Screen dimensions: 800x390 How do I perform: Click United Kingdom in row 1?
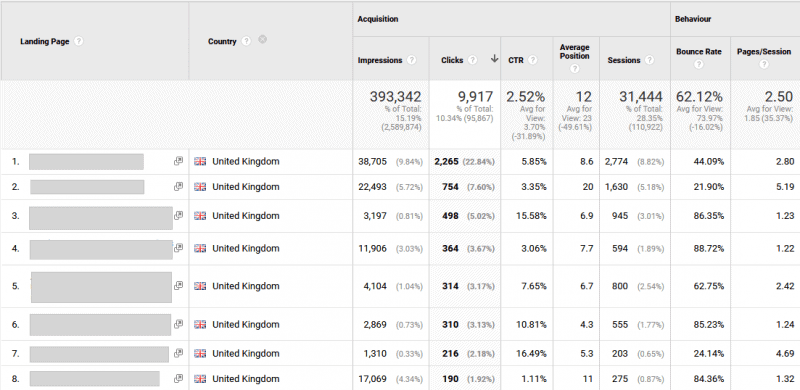246,161
